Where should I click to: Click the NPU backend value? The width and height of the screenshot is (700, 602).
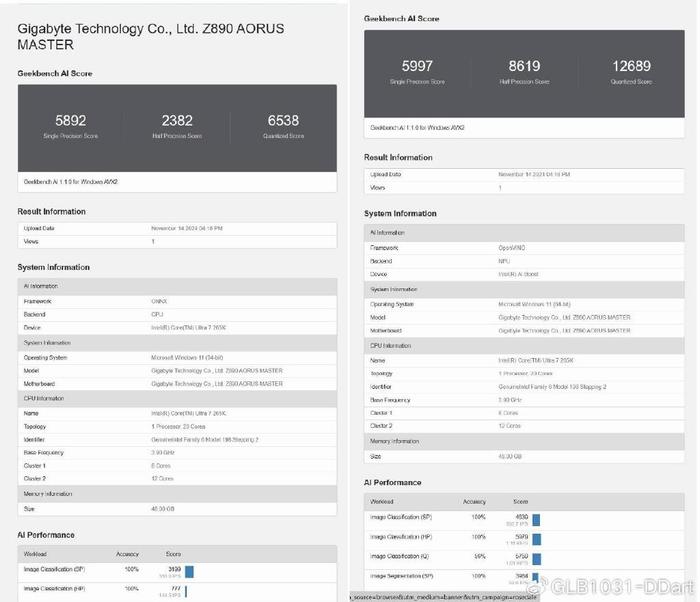point(504,261)
